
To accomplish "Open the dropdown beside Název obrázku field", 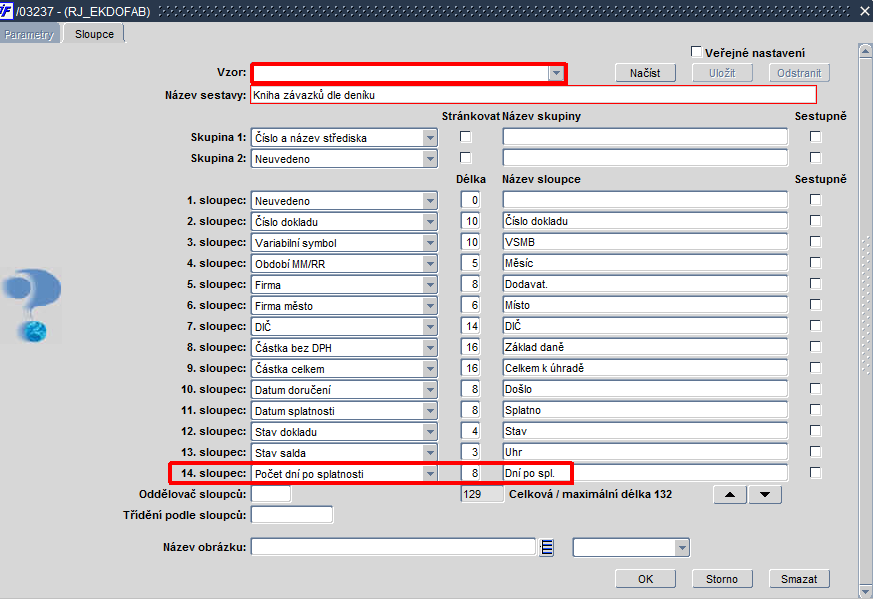I will pos(681,548).
